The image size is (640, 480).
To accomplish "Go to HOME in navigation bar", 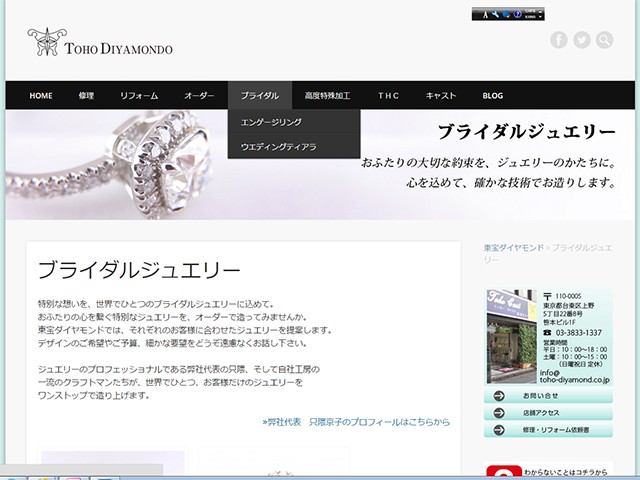I will tap(41, 96).
